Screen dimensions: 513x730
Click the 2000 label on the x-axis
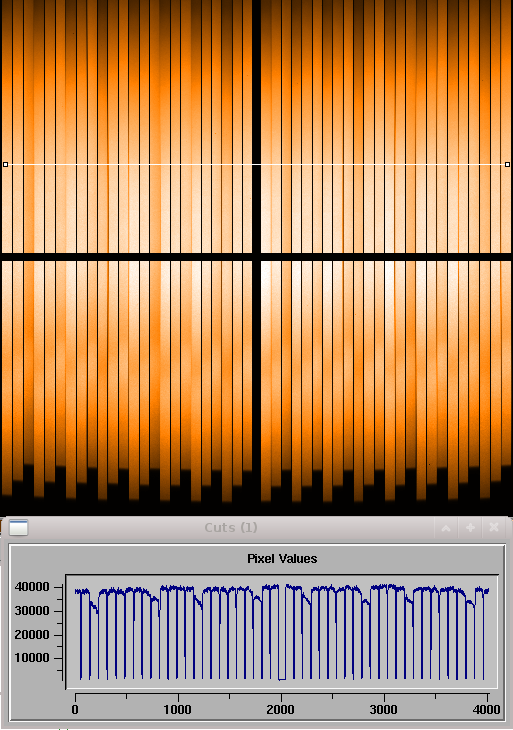coord(280,710)
